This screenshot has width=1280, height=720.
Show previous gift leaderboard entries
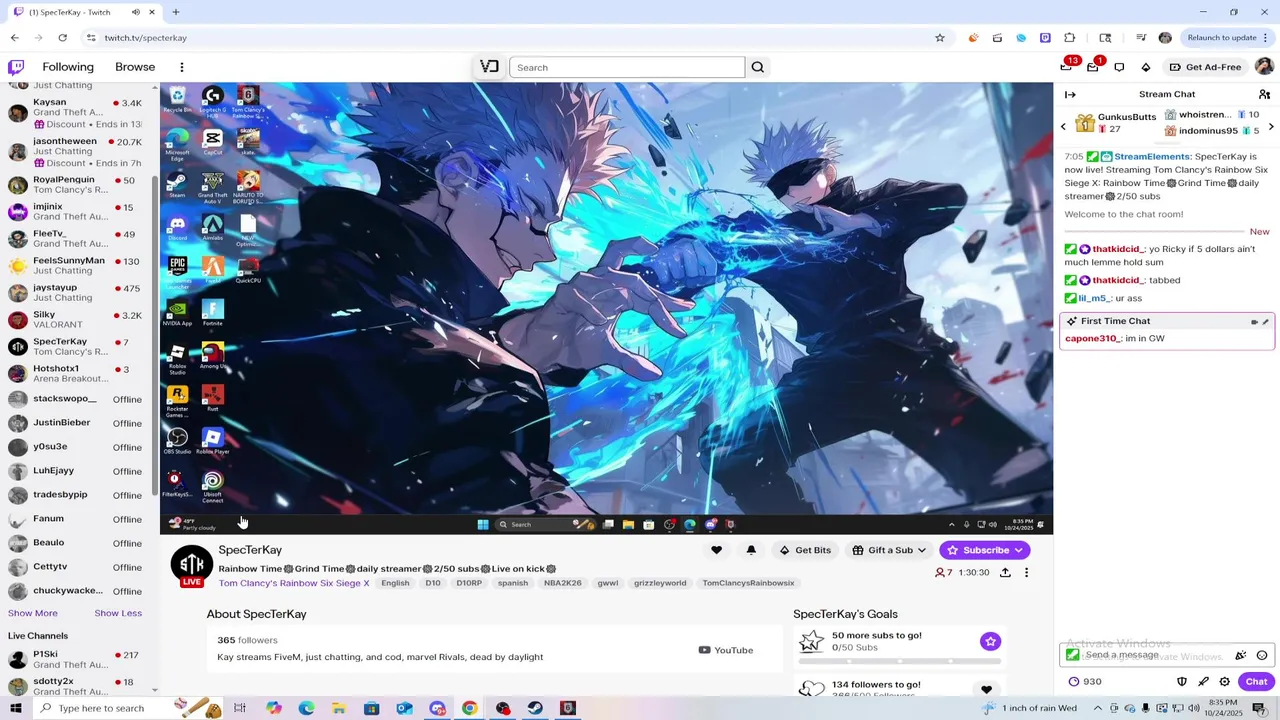pos(1063,126)
